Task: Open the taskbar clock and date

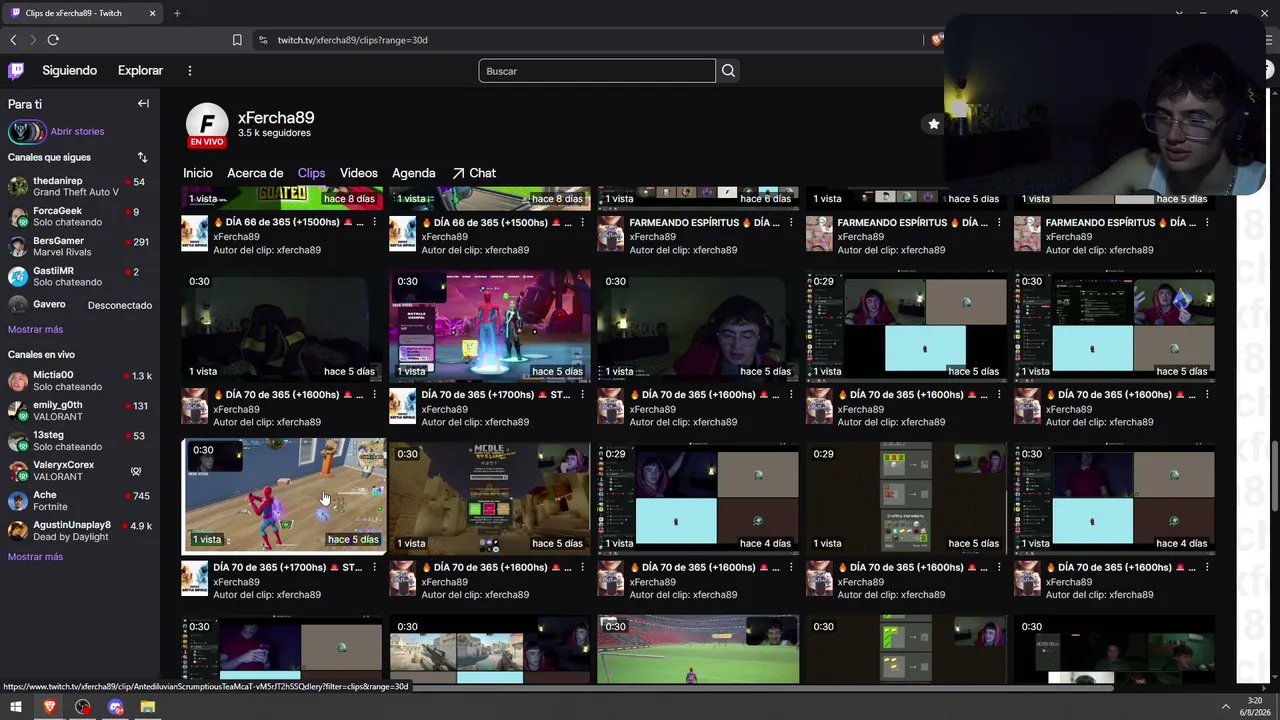Action: point(1255,707)
